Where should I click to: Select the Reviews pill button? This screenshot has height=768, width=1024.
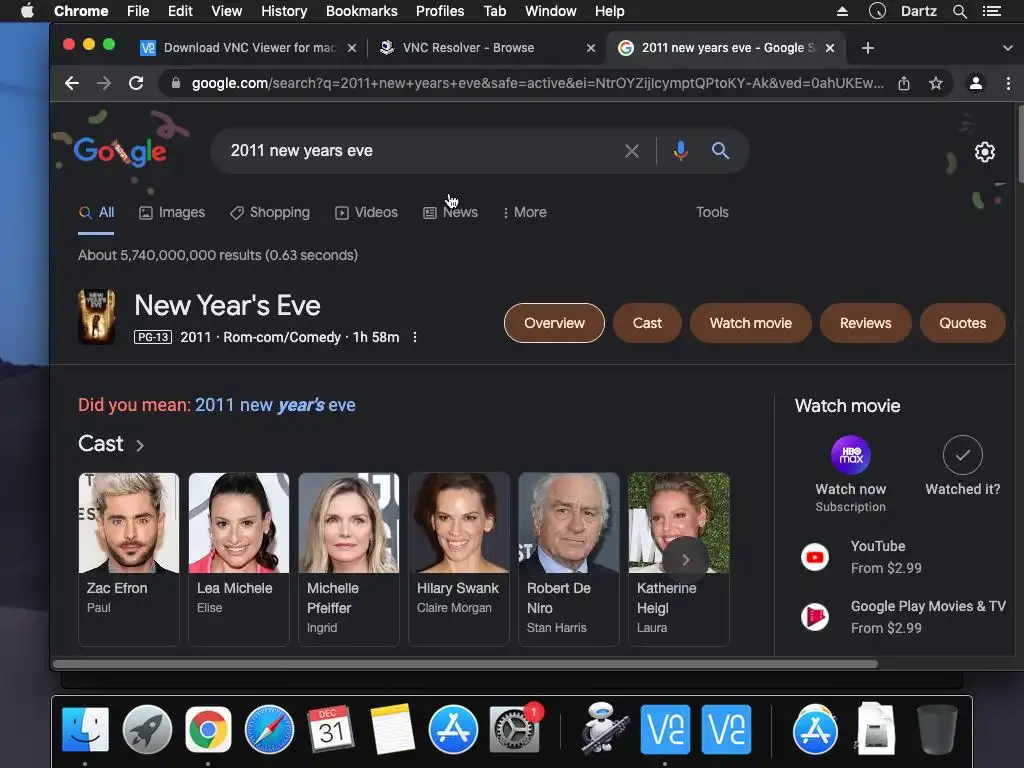865,323
